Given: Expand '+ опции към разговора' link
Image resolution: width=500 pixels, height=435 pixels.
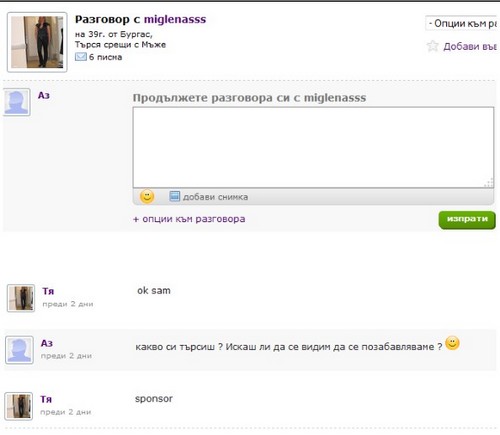Looking at the screenshot, I should tap(189, 219).
